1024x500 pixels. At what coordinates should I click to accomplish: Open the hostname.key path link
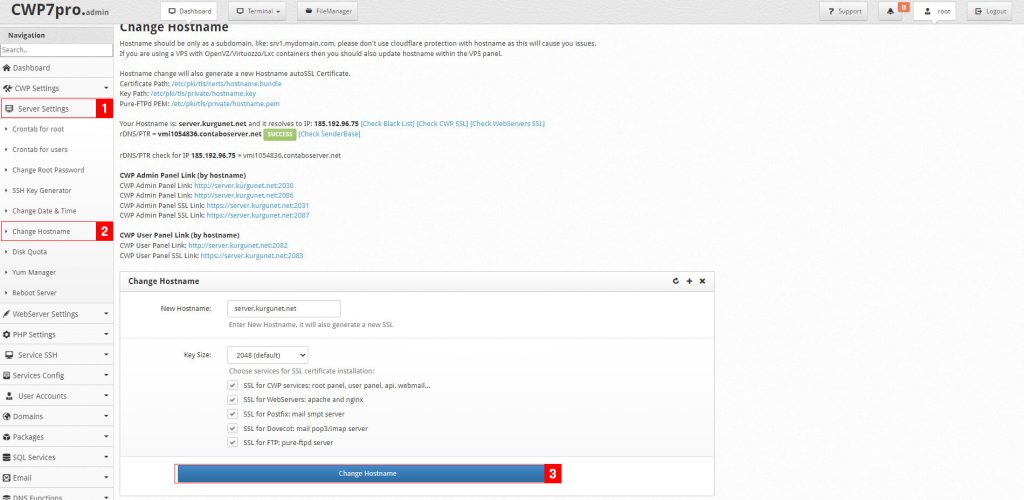click(x=203, y=93)
